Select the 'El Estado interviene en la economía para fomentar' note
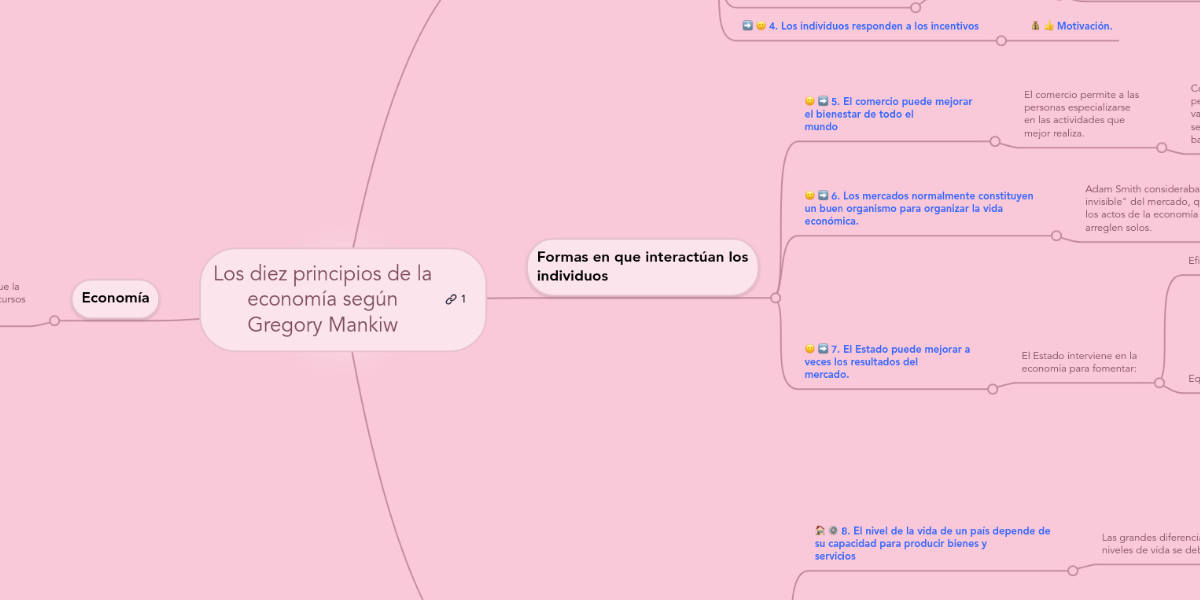Viewport: 1200px width, 600px height. pos(1079,362)
